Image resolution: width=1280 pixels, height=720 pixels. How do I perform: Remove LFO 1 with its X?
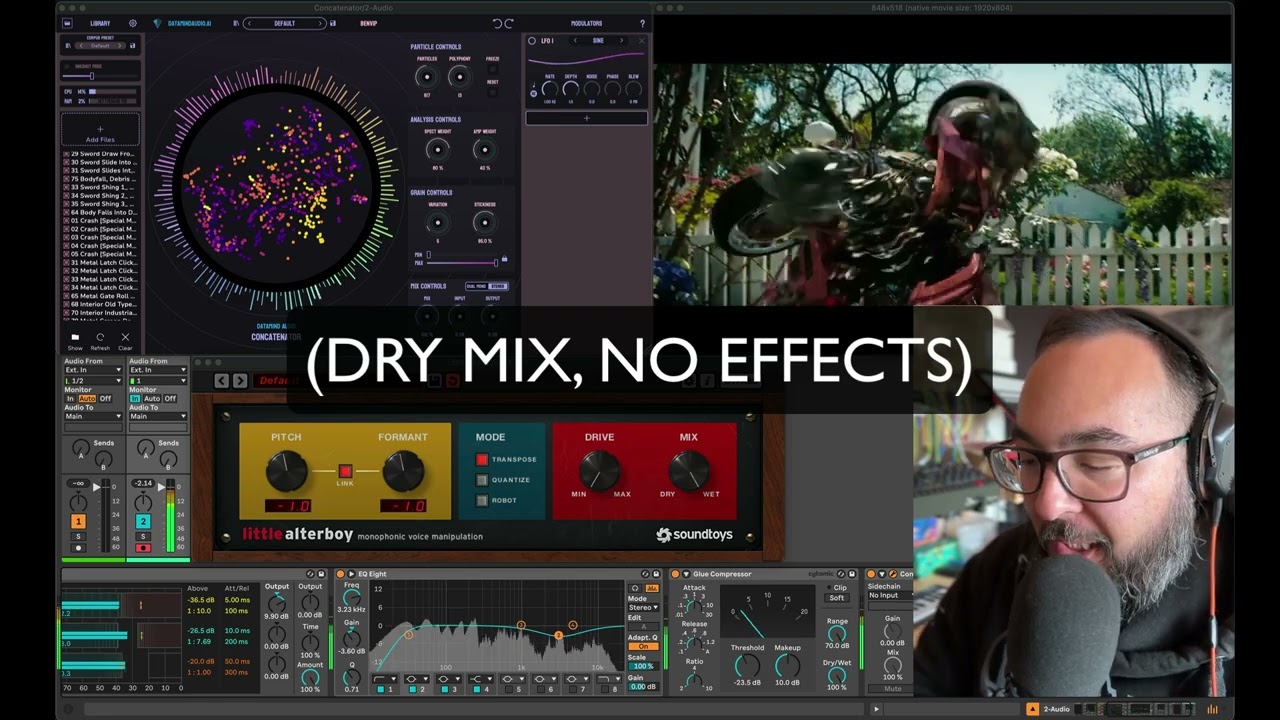[x=641, y=41]
